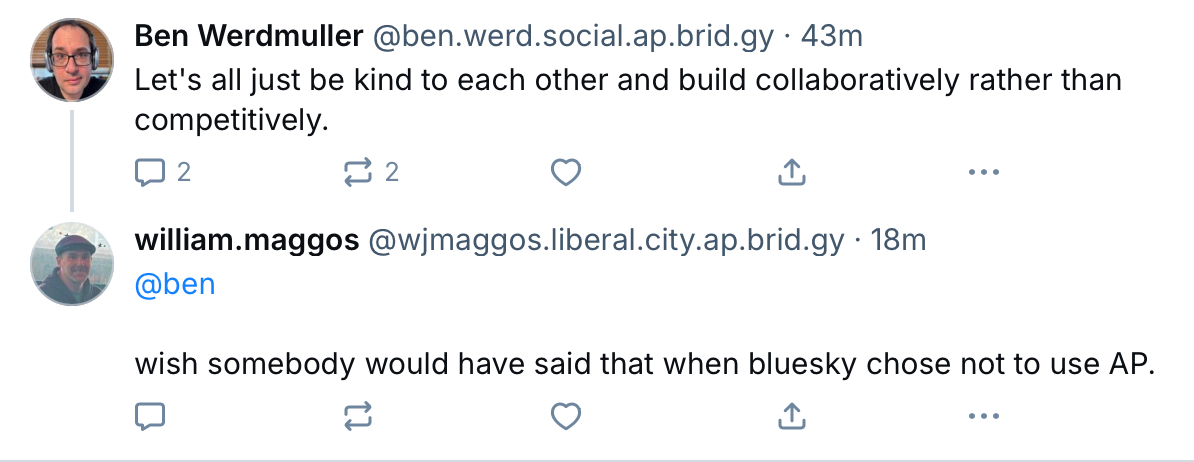Image resolution: width=1194 pixels, height=462 pixels.
Task: Repost Ben Werdmuller's post
Action: coord(357,173)
